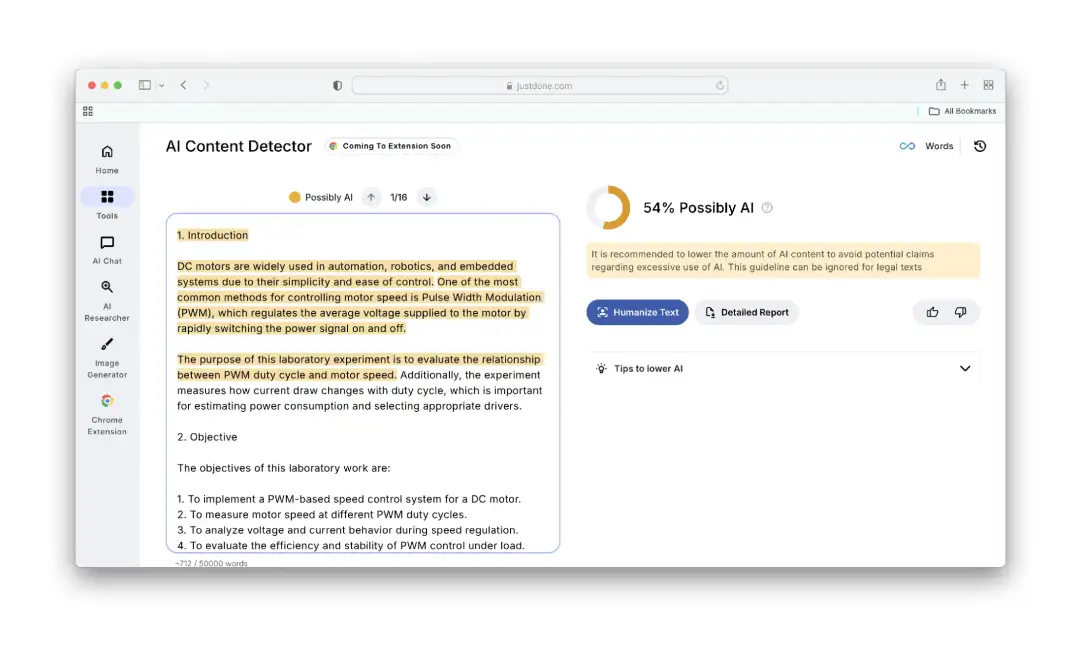
Task: Click inside the analyzed text box
Action: [363, 383]
